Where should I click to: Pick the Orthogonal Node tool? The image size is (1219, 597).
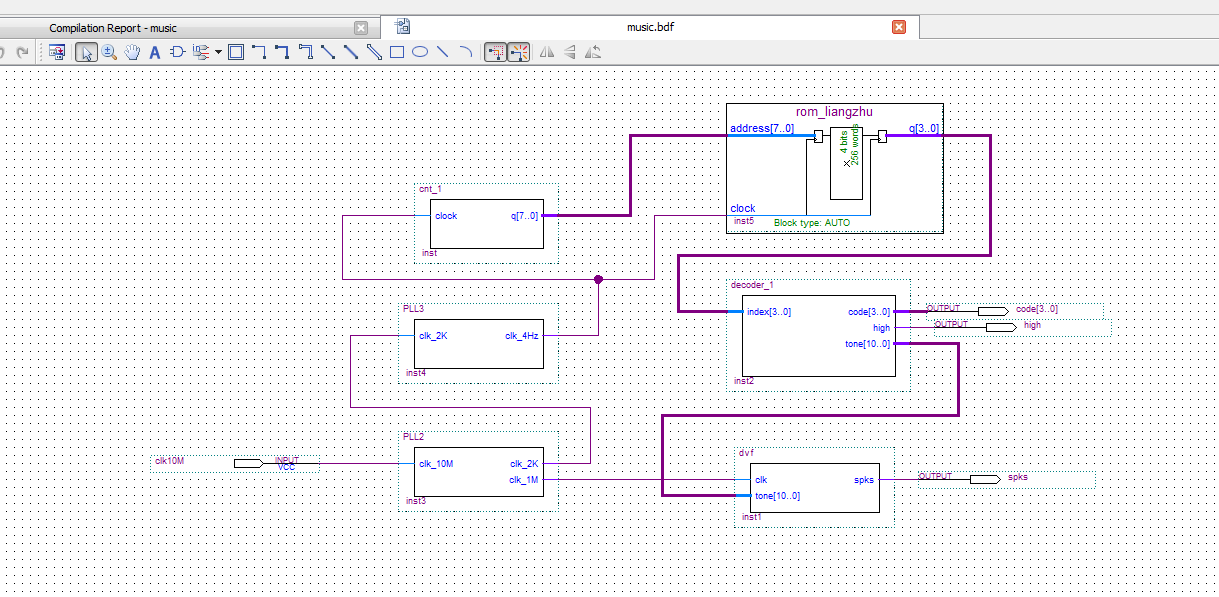(x=259, y=52)
